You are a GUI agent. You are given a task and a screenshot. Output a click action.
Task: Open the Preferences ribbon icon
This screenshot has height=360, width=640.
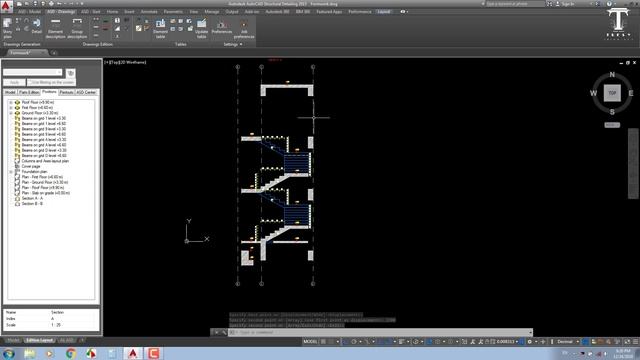click(x=222, y=27)
